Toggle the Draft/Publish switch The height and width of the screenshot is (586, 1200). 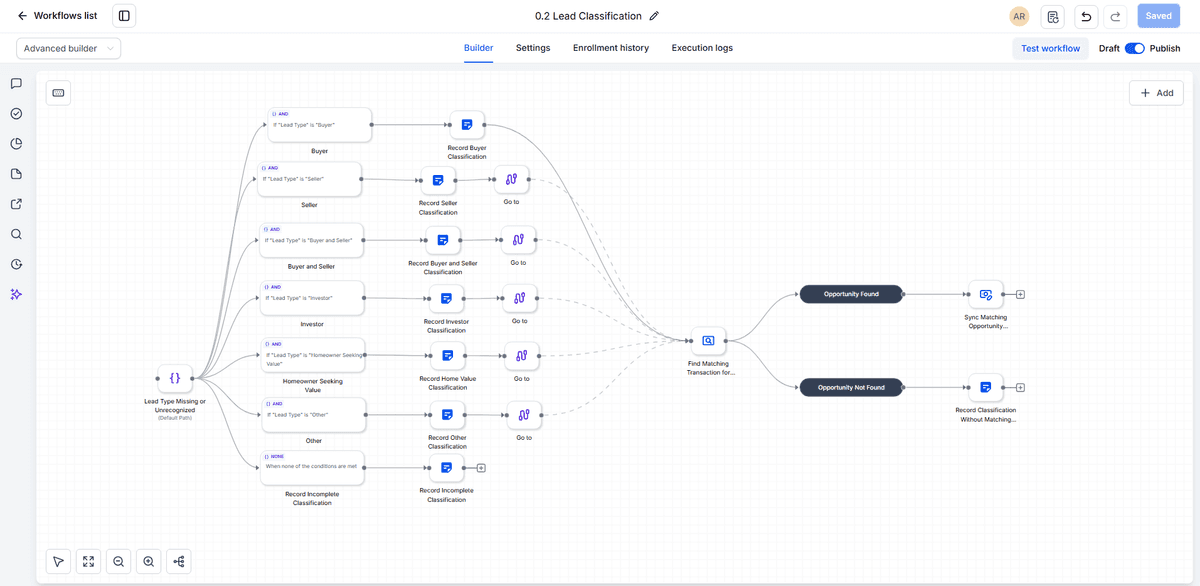click(x=1134, y=48)
